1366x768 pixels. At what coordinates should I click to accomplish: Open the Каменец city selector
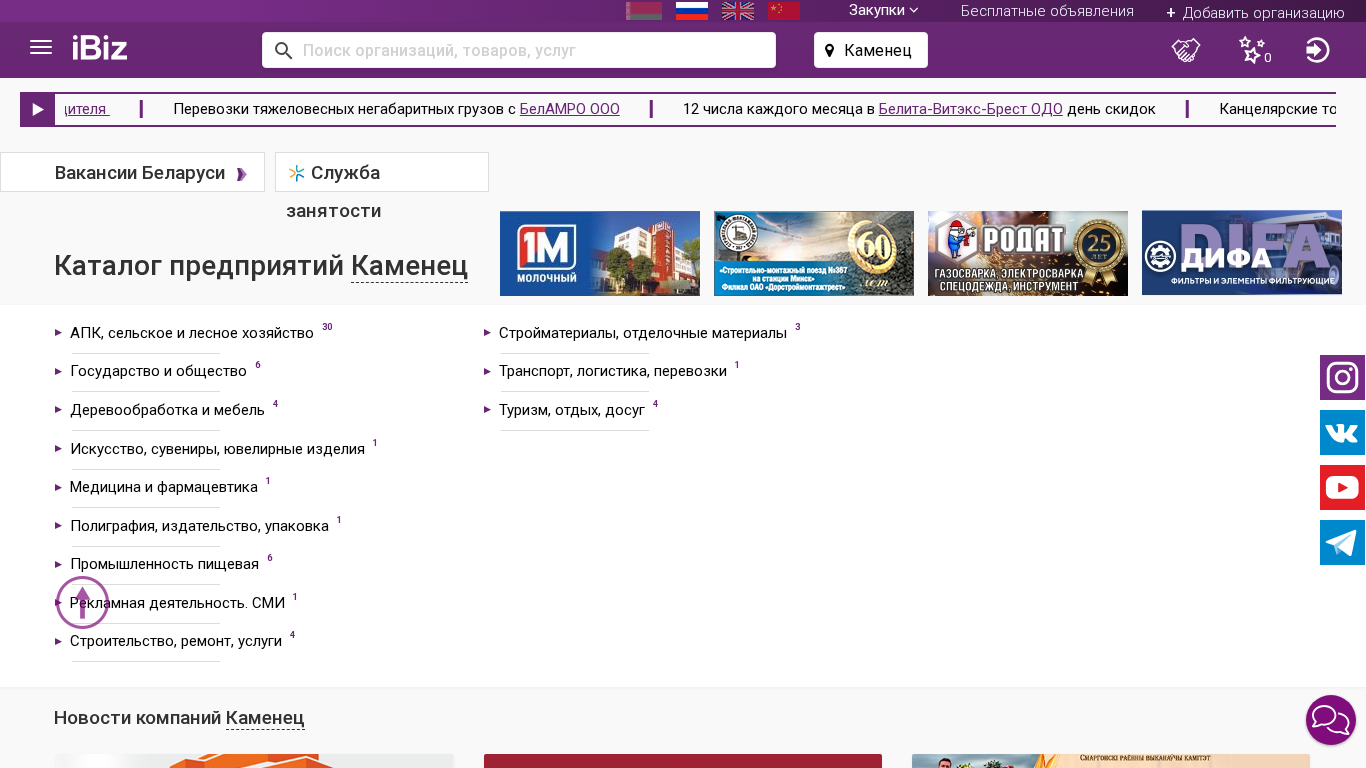click(x=871, y=50)
